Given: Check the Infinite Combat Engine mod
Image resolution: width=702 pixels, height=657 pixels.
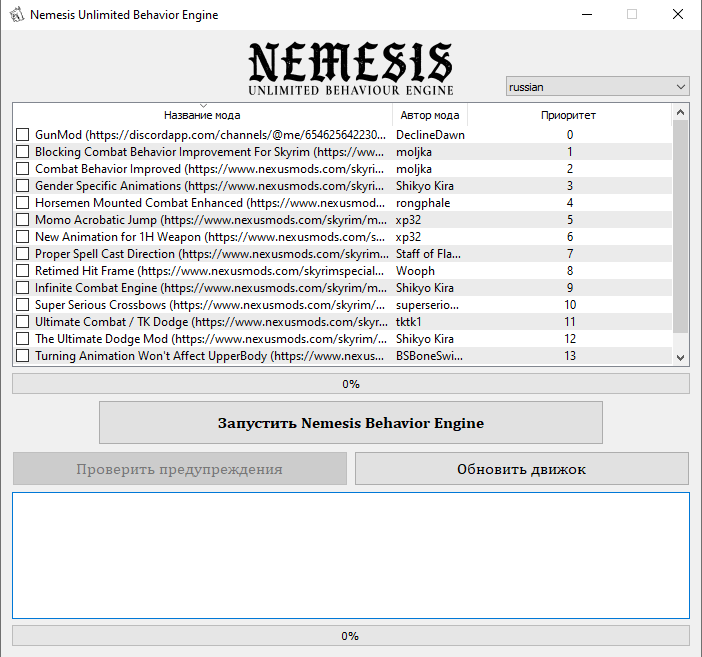Looking at the screenshot, I should click(x=23, y=288).
